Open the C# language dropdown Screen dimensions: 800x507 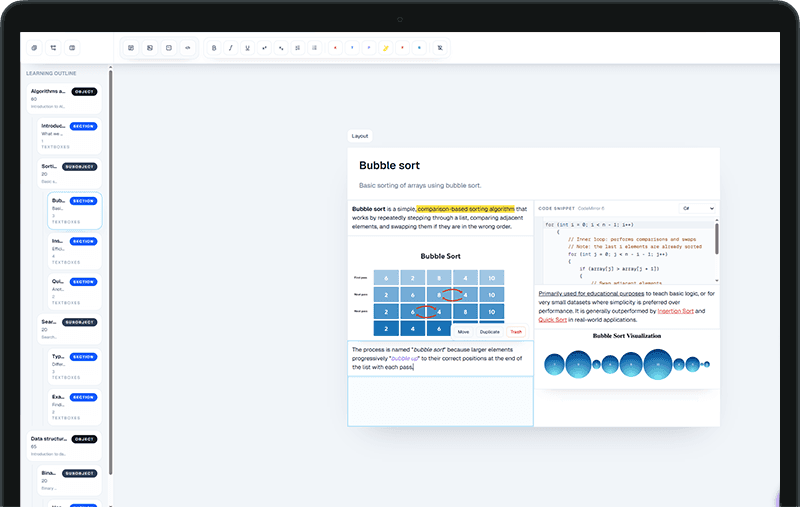pos(697,209)
